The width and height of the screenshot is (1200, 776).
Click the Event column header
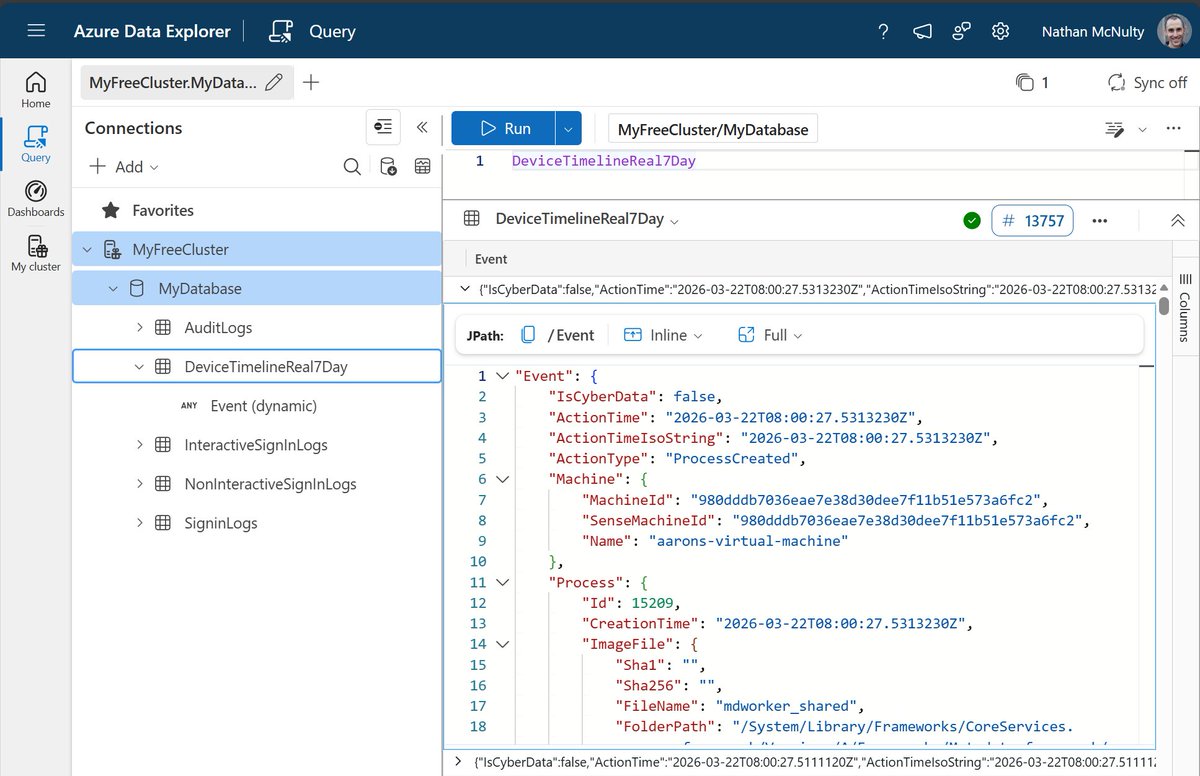click(x=491, y=259)
